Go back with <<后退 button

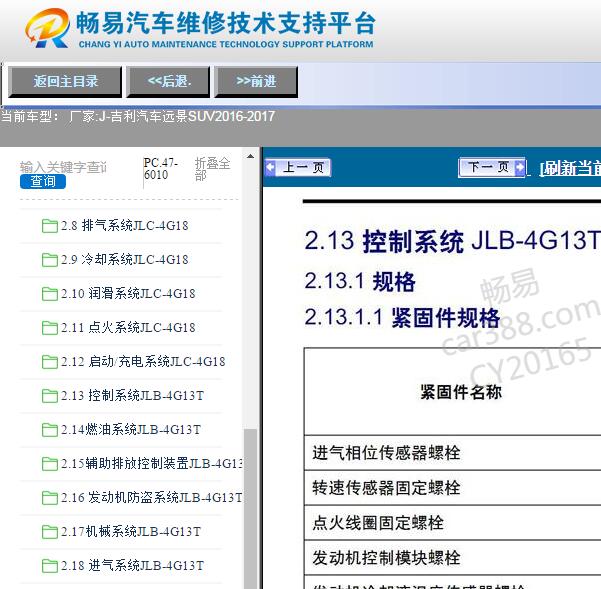click(168, 82)
